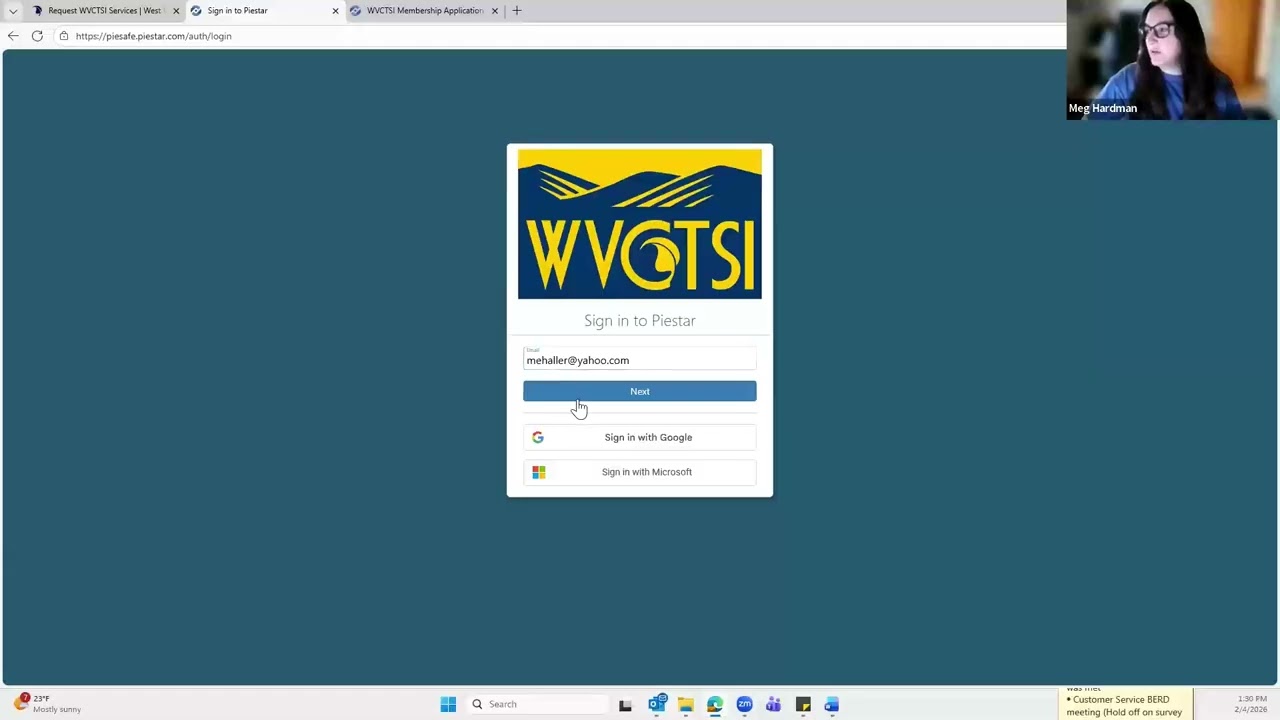The width and height of the screenshot is (1280, 720).
Task: Open Outlook from the taskbar
Action: point(656,704)
